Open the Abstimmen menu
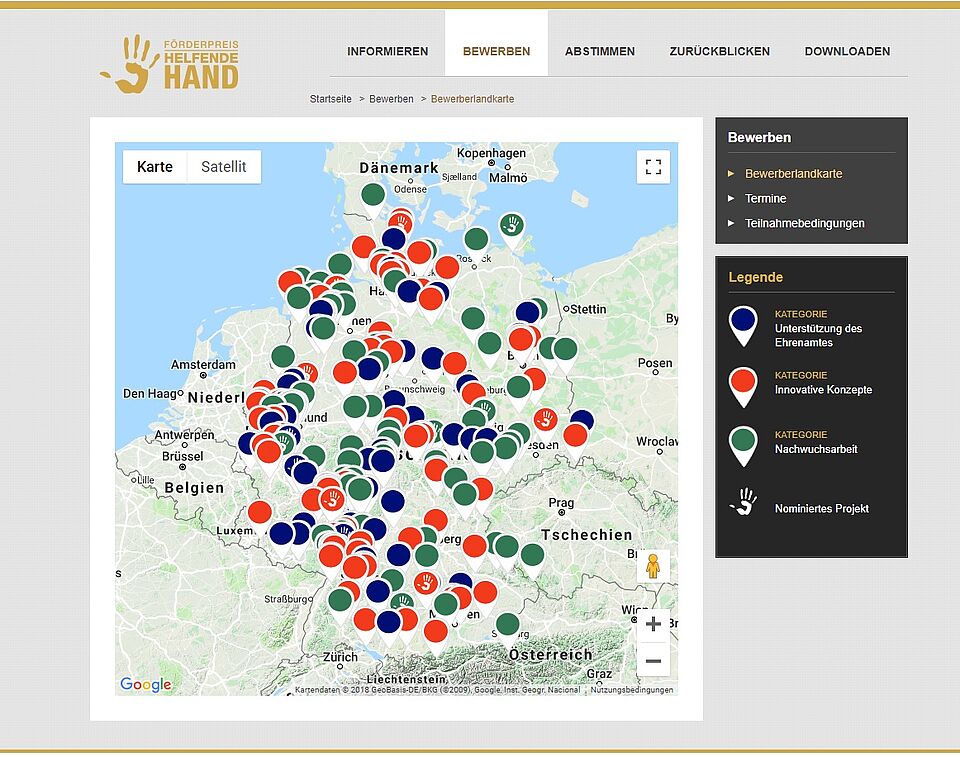The width and height of the screenshot is (960, 757). pyautogui.click(x=599, y=51)
